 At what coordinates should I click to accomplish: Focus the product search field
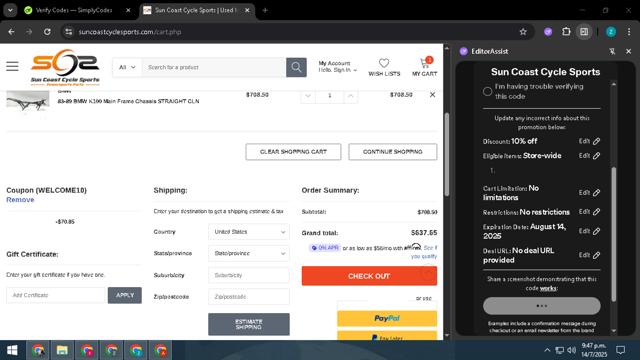point(214,67)
